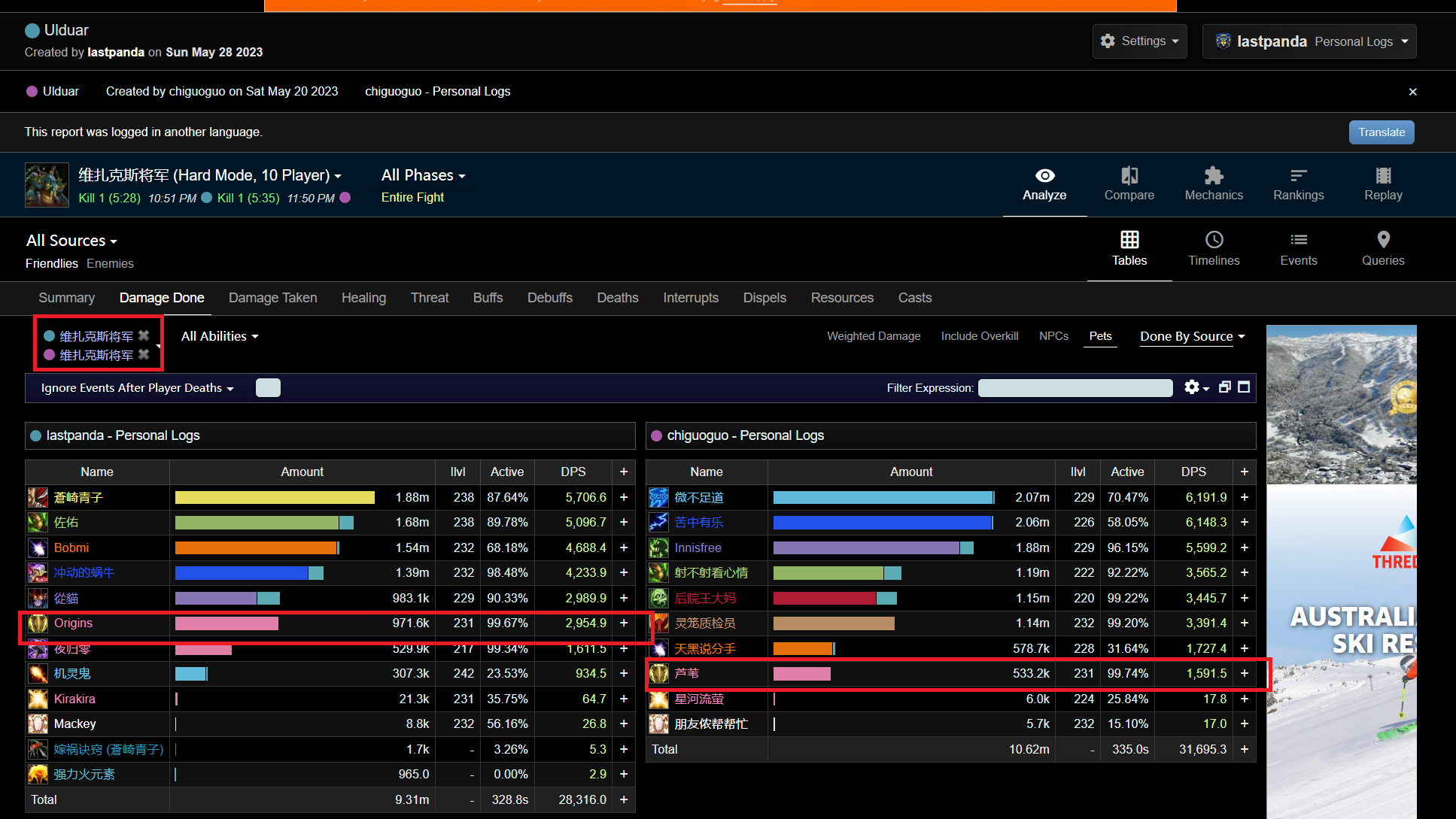Toggle the Pets option
The width and height of the screenshot is (1456, 819).
(x=1100, y=336)
